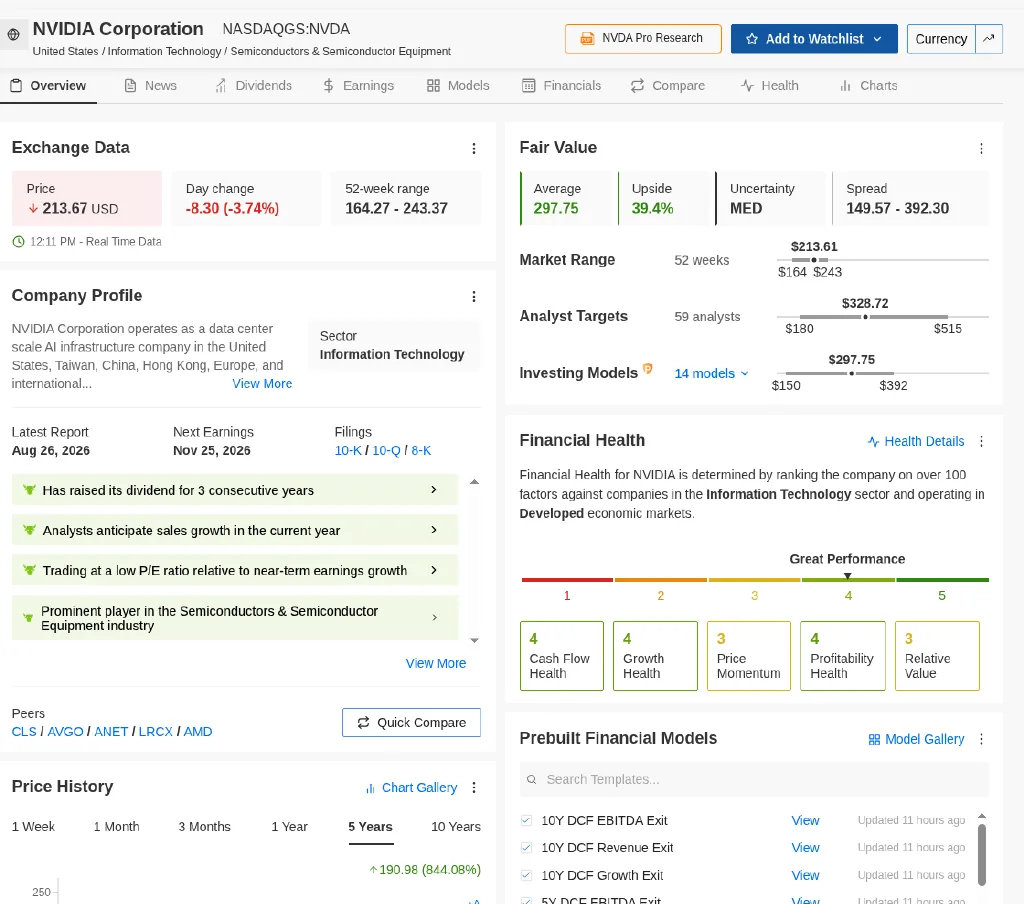This screenshot has height=904, width=1024.
Task: Open the Health tab
Action: (x=769, y=86)
